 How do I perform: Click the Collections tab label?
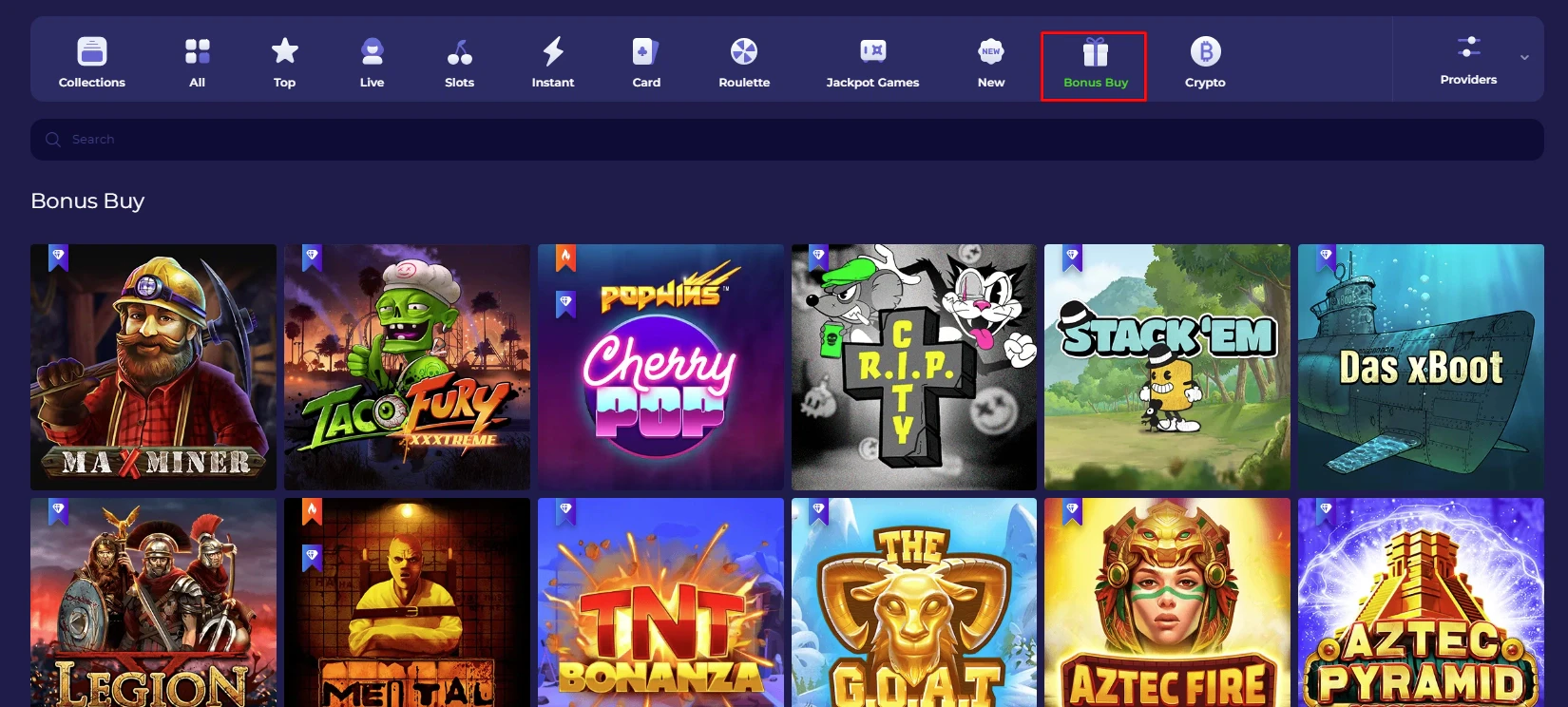[x=92, y=83]
